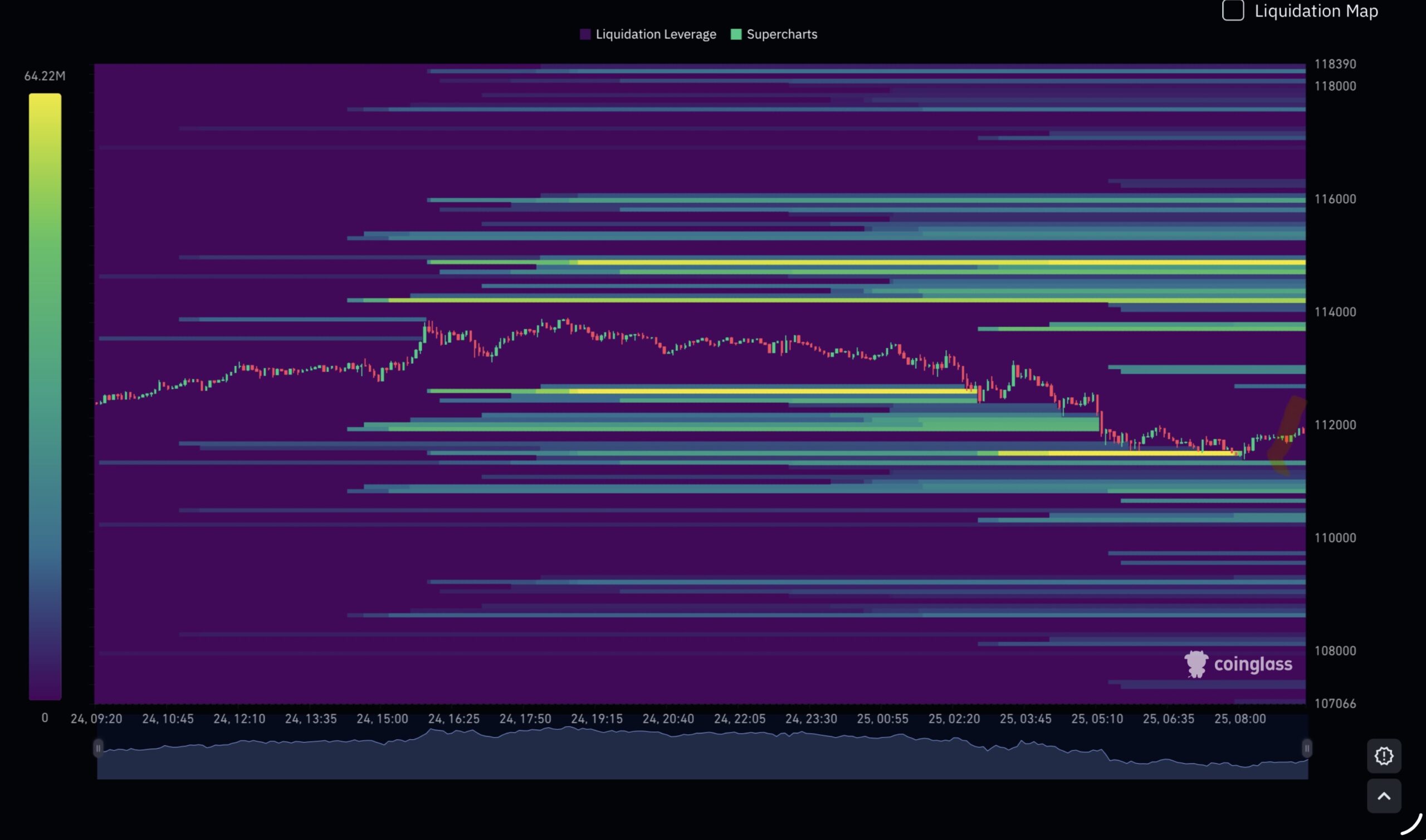This screenshot has width=1426, height=840.
Task: Click the 25, 06:35 time label
Action: tap(1169, 719)
